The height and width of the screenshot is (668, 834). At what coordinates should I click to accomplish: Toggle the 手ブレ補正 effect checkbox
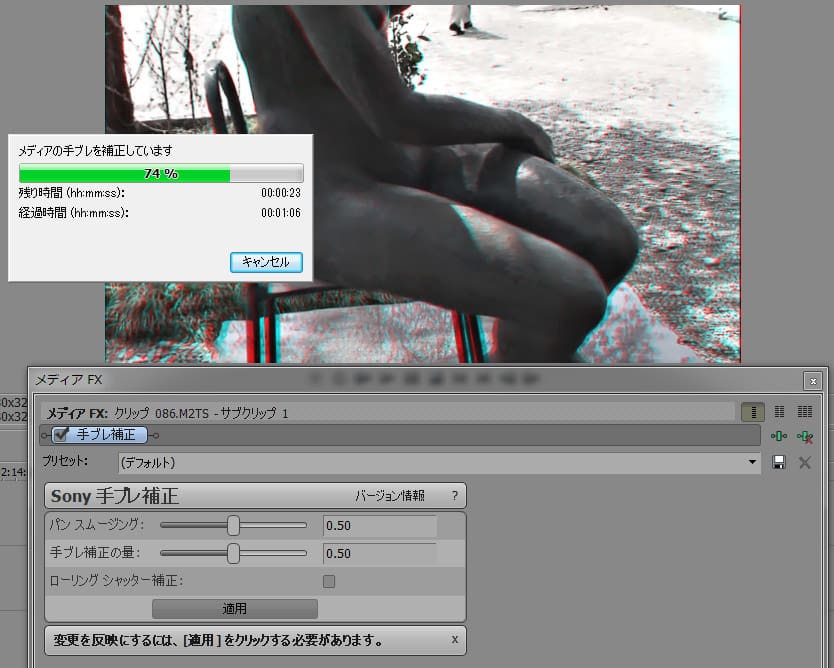click(x=61, y=434)
